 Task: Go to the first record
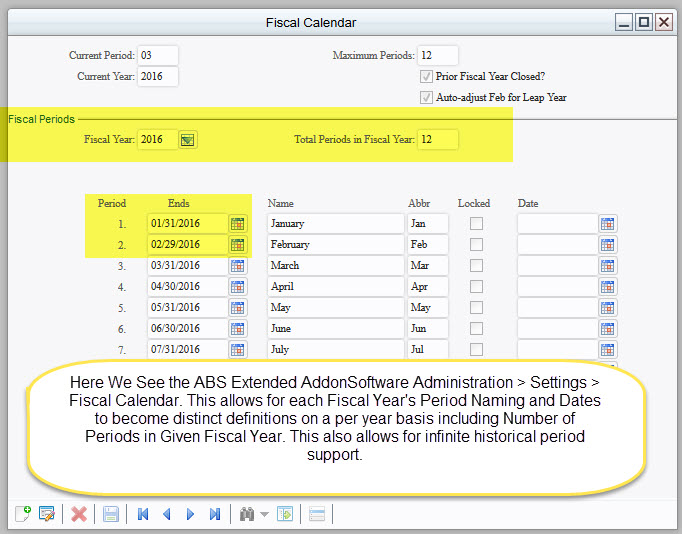pos(143,514)
